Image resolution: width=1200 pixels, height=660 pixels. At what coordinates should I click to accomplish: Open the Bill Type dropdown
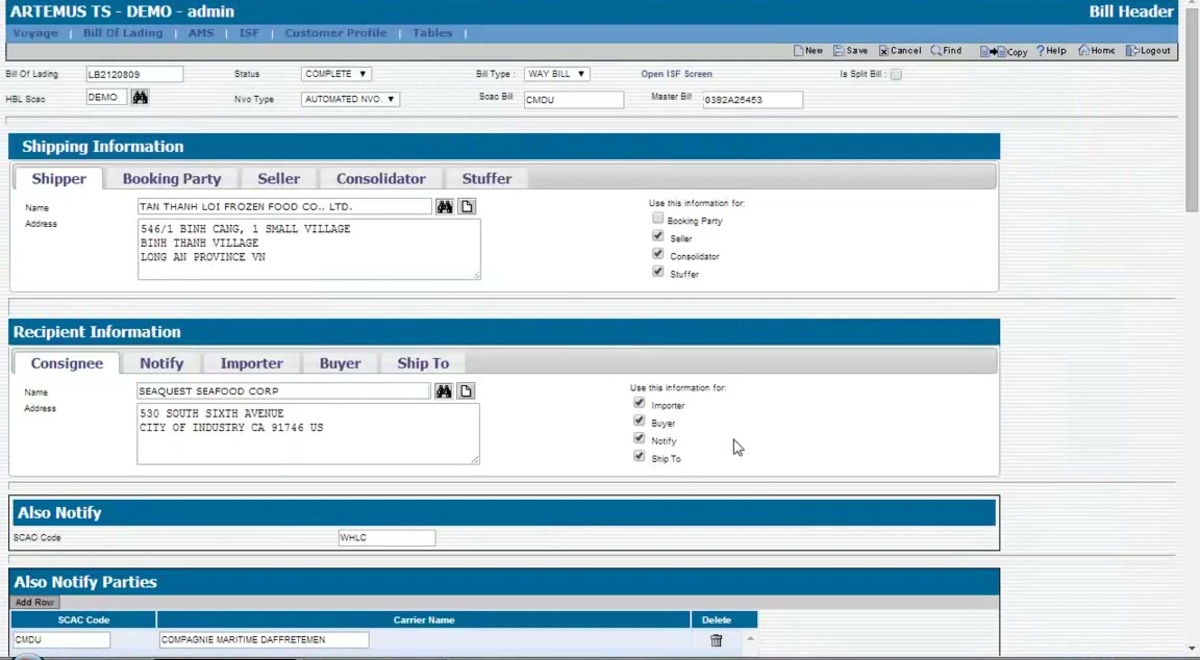tap(557, 74)
